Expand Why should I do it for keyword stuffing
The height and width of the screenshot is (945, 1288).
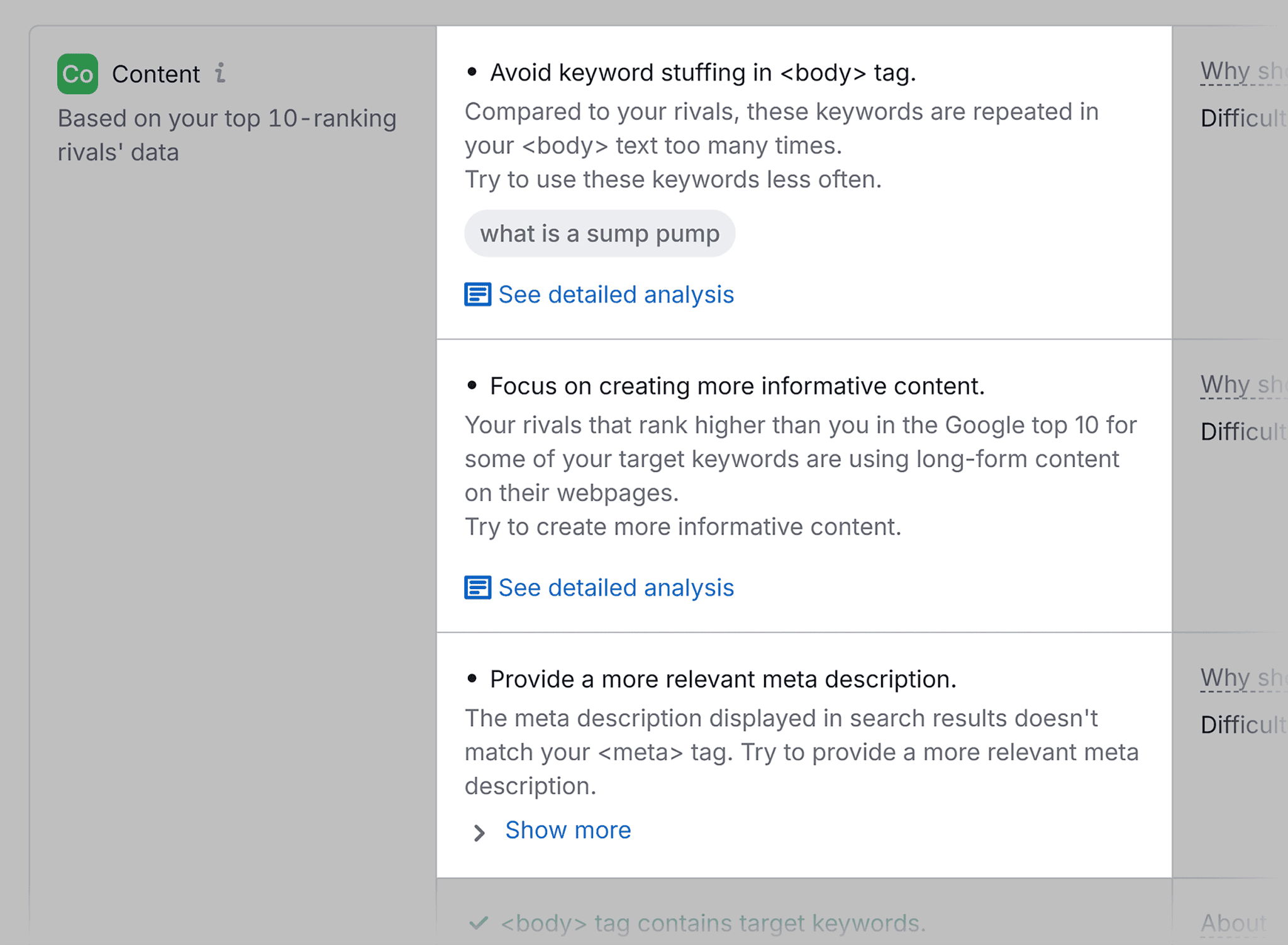[1240, 71]
